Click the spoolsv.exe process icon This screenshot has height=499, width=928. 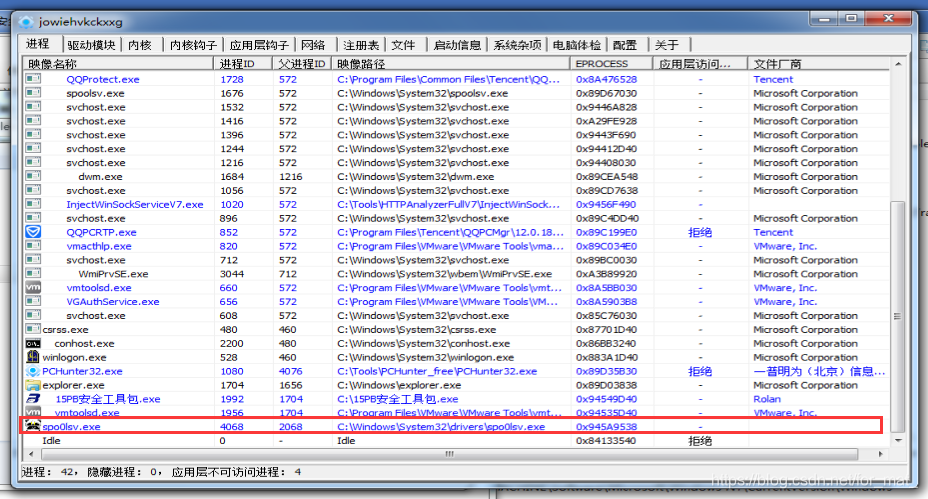tap(33, 93)
